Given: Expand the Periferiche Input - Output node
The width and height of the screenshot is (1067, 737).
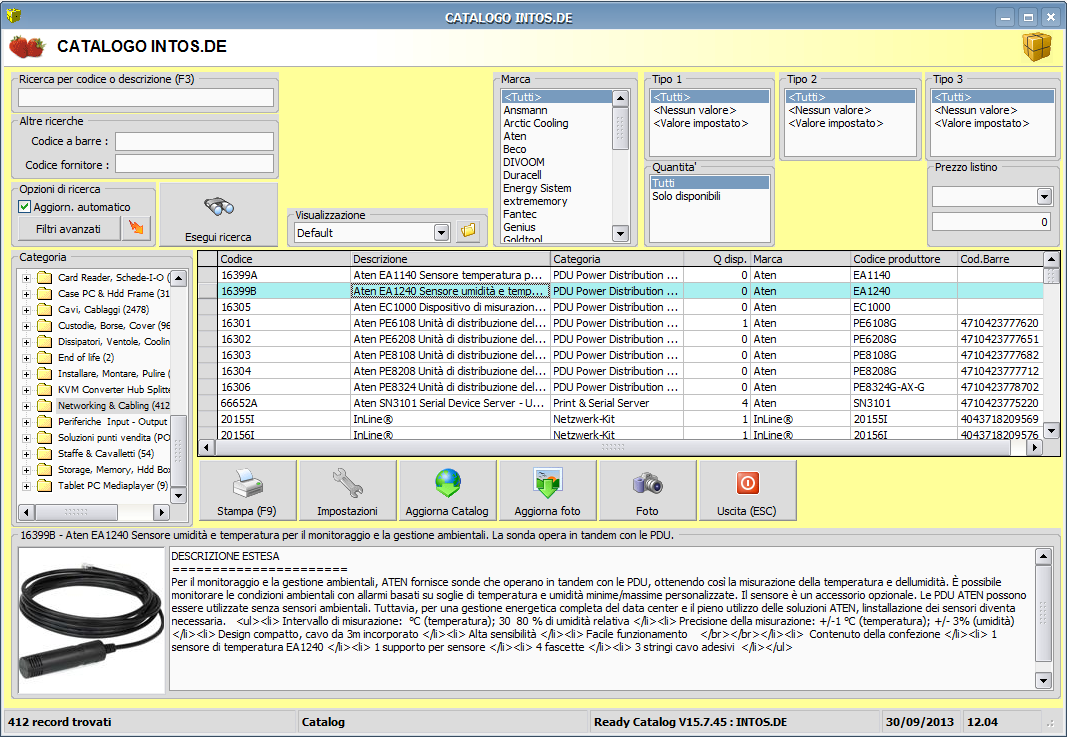Looking at the screenshot, I should coord(26,421).
